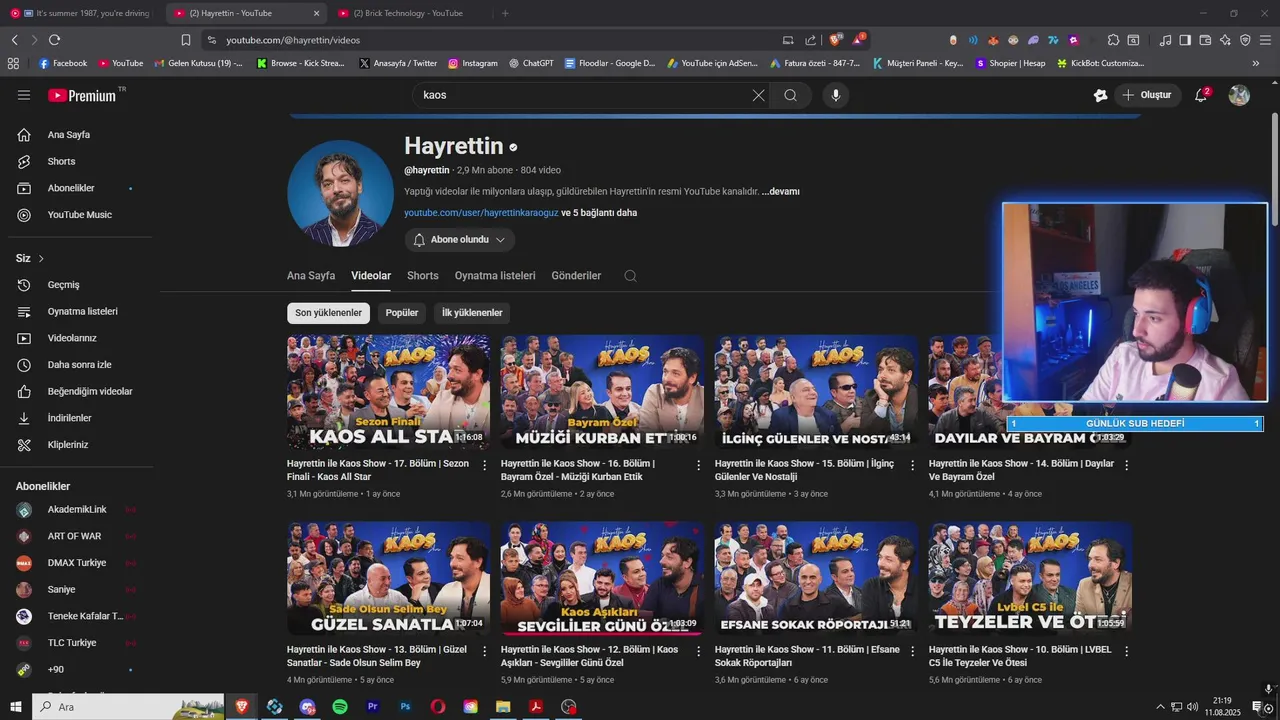Expand channel description with ...devamı
The width and height of the screenshot is (1280, 720).
click(x=780, y=191)
